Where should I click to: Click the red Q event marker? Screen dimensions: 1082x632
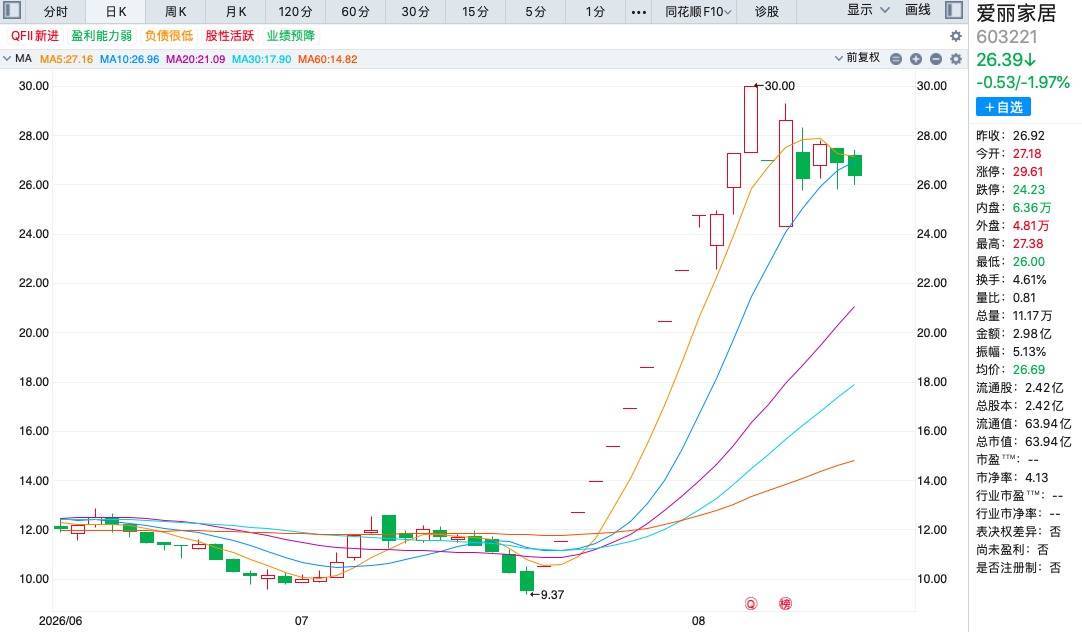tap(751, 604)
